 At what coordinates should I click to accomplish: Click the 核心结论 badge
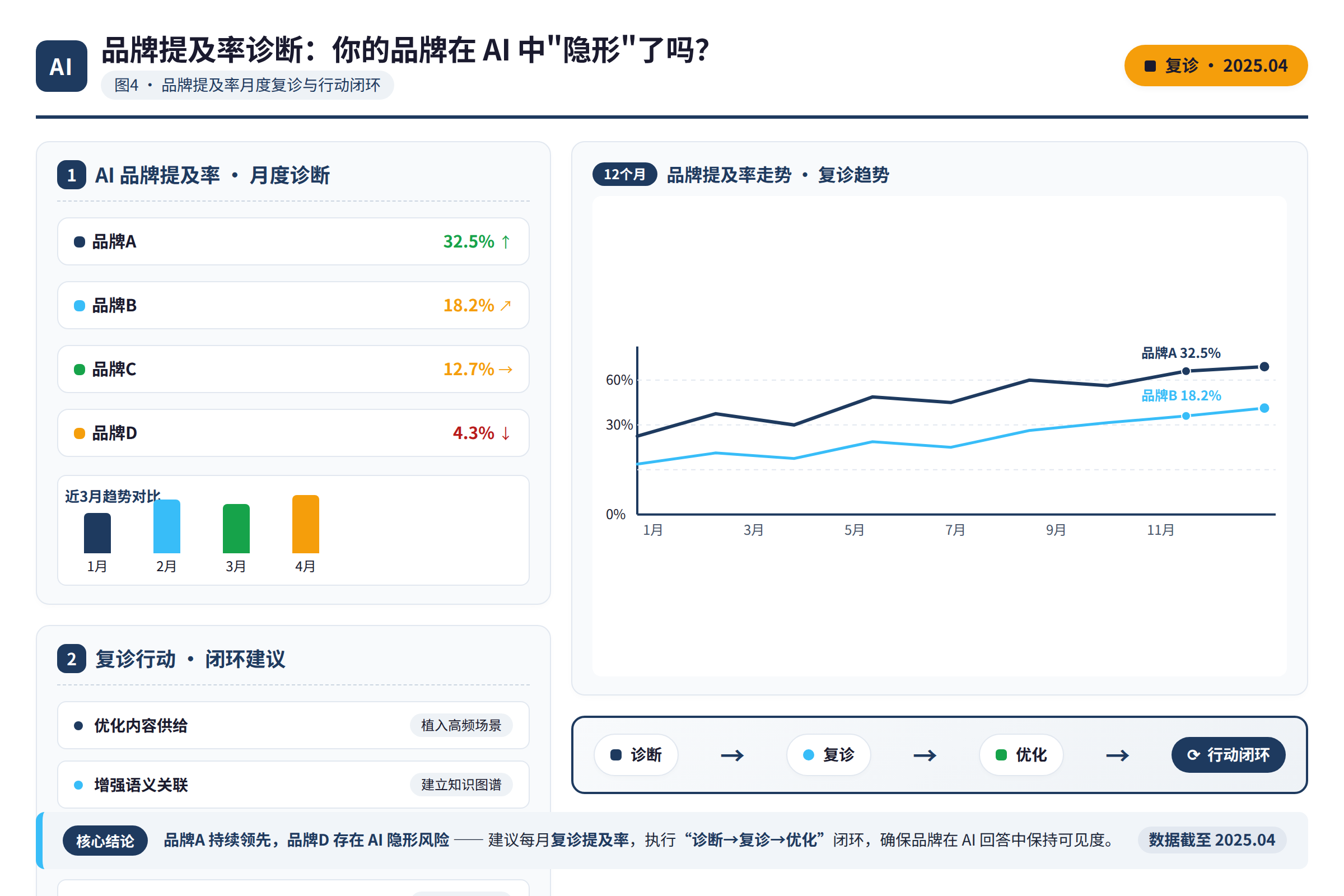[105, 841]
